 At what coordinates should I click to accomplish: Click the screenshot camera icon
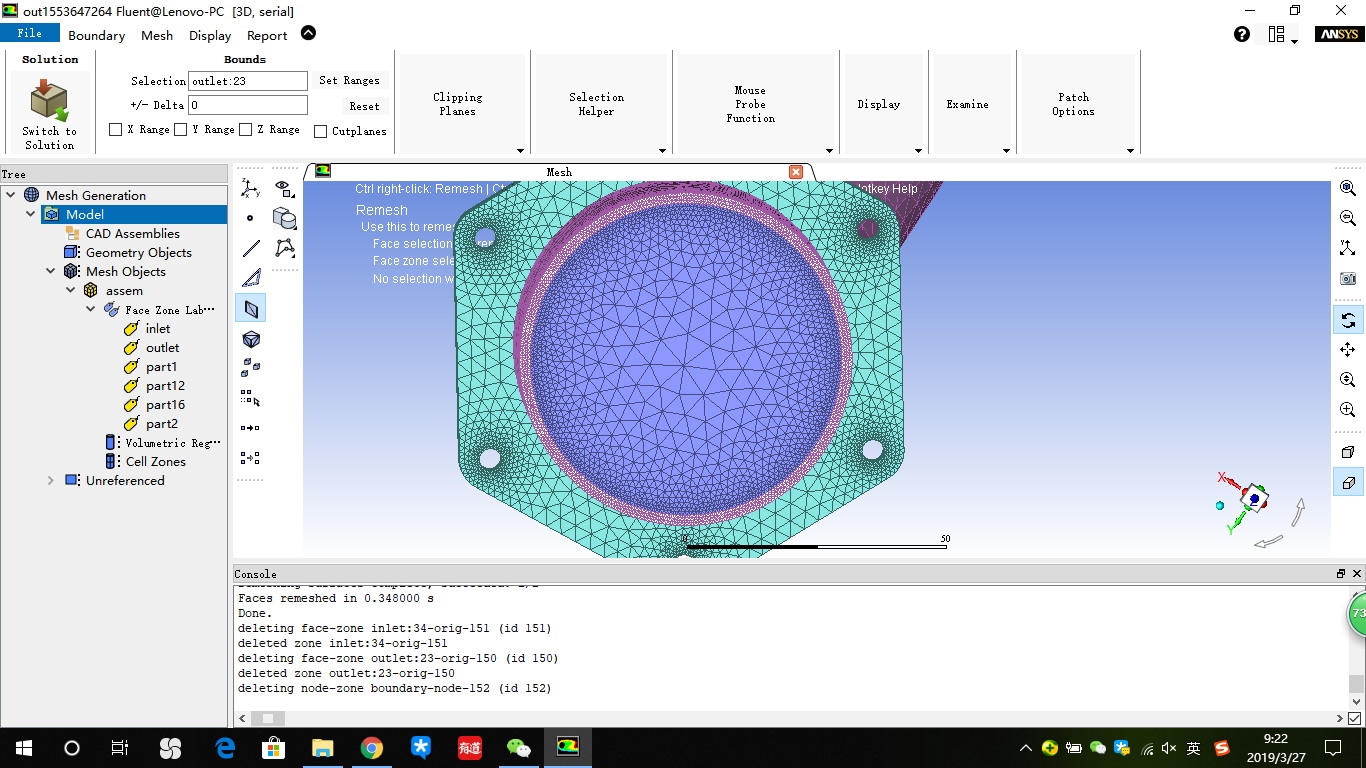[x=1348, y=278]
